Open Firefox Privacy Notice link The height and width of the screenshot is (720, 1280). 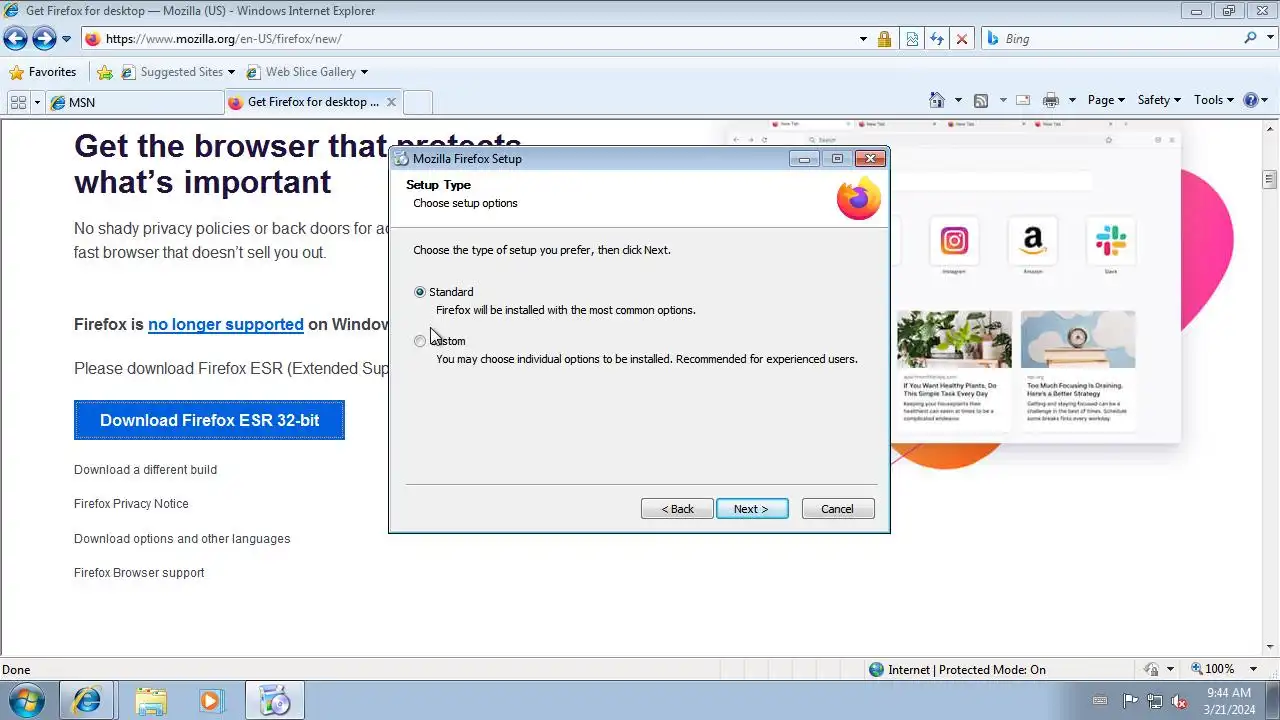(x=131, y=504)
